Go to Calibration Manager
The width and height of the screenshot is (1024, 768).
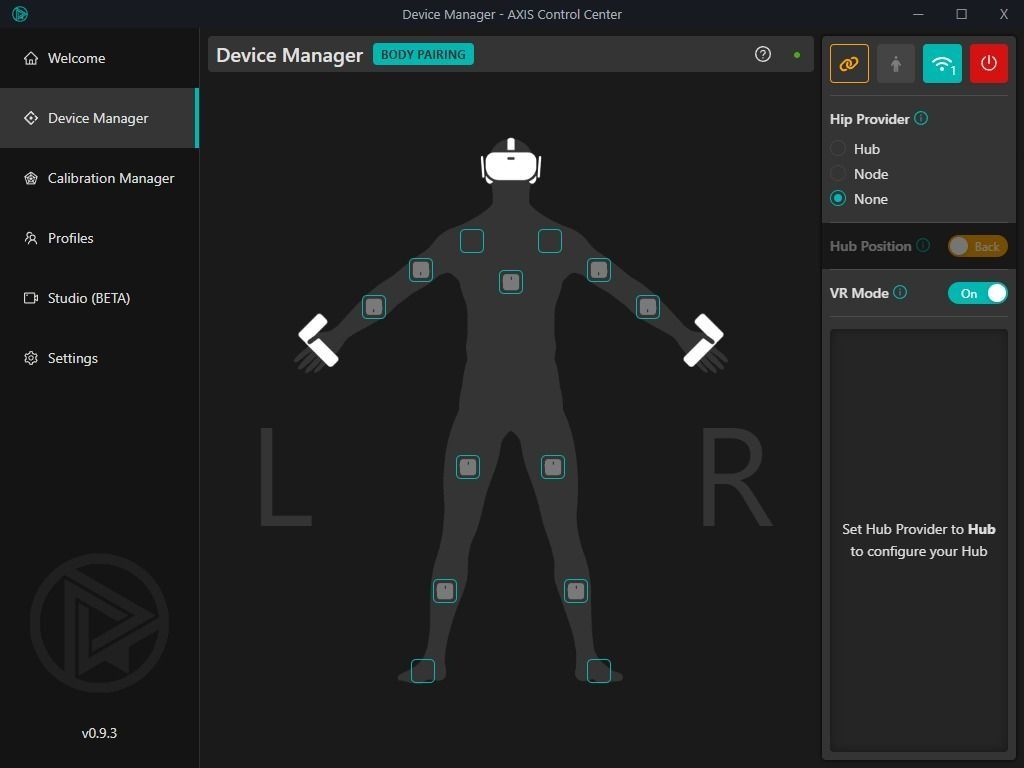point(99,178)
